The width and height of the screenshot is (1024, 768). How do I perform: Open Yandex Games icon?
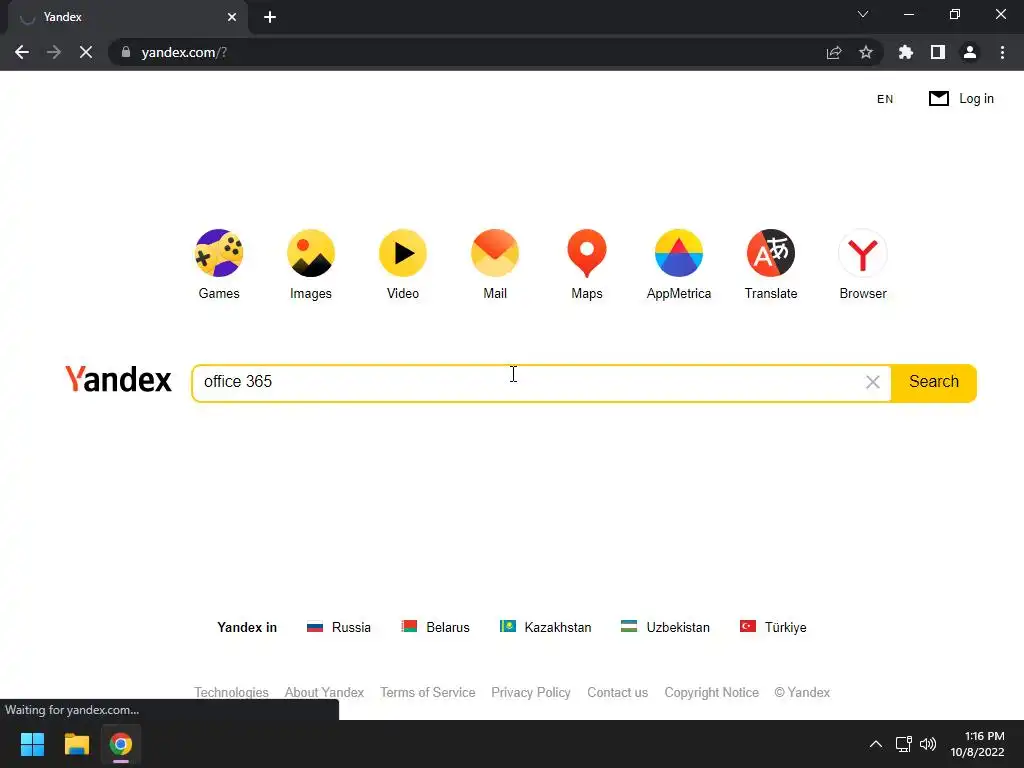(219, 253)
